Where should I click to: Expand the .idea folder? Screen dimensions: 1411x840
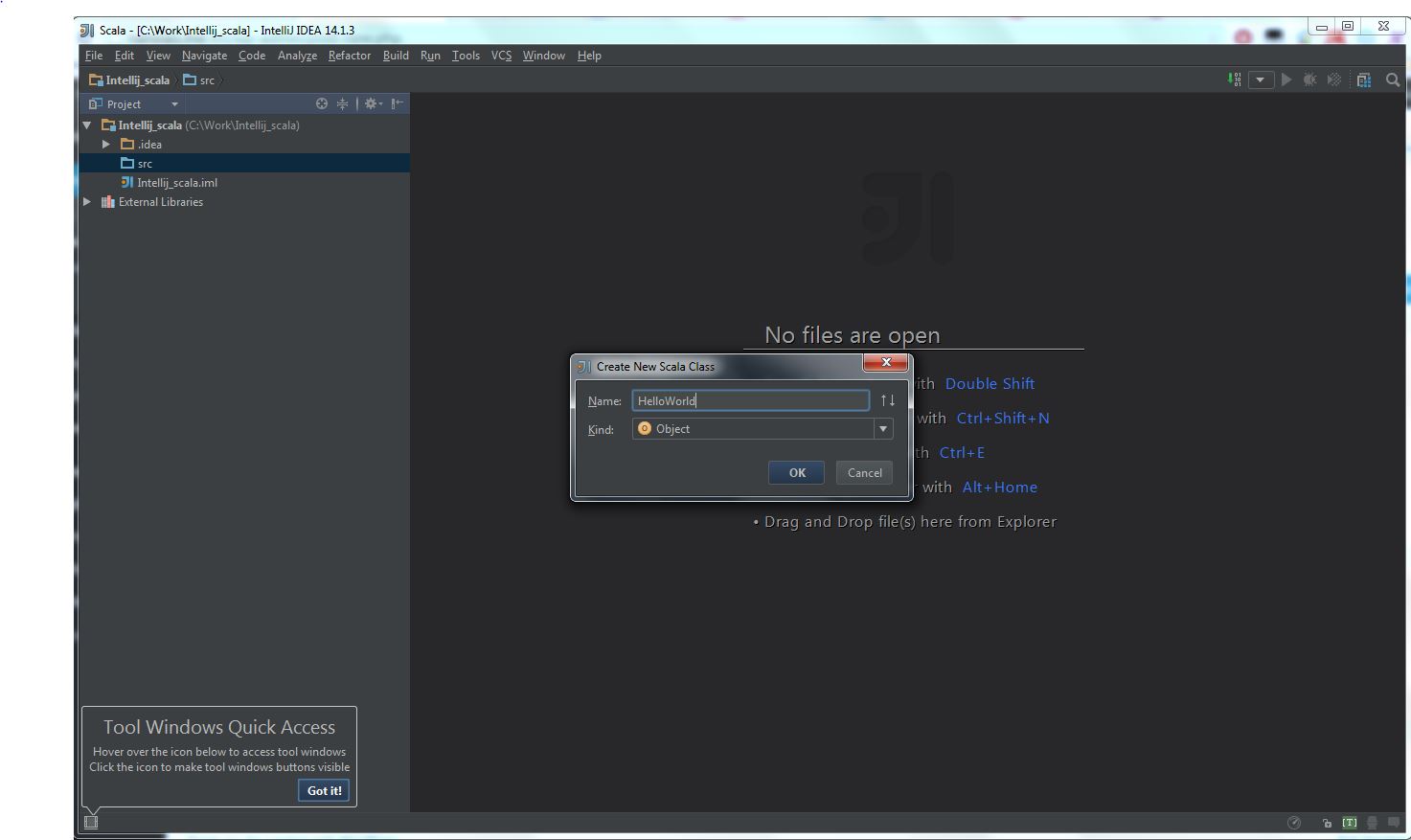(106, 145)
